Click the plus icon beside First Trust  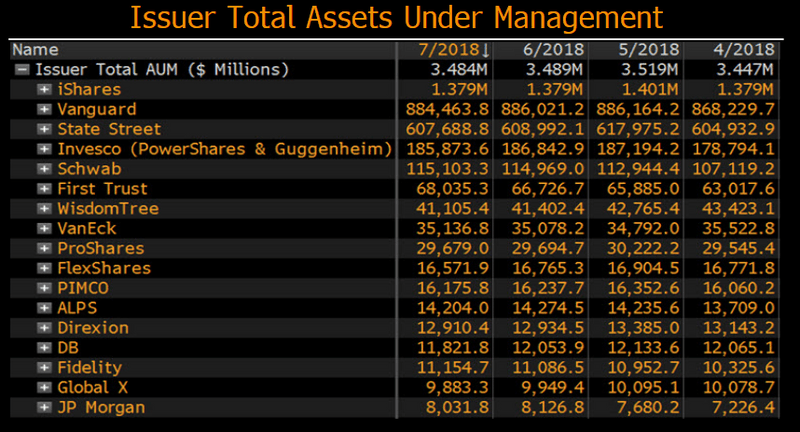click(x=44, y=189)
